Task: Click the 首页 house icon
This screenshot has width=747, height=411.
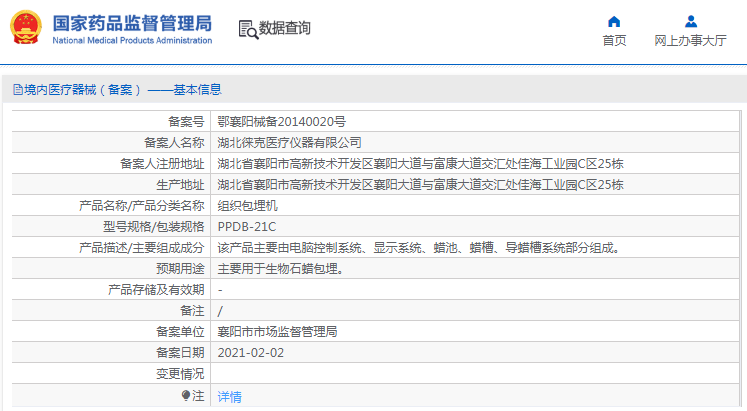Action: (x=614, y=21)
